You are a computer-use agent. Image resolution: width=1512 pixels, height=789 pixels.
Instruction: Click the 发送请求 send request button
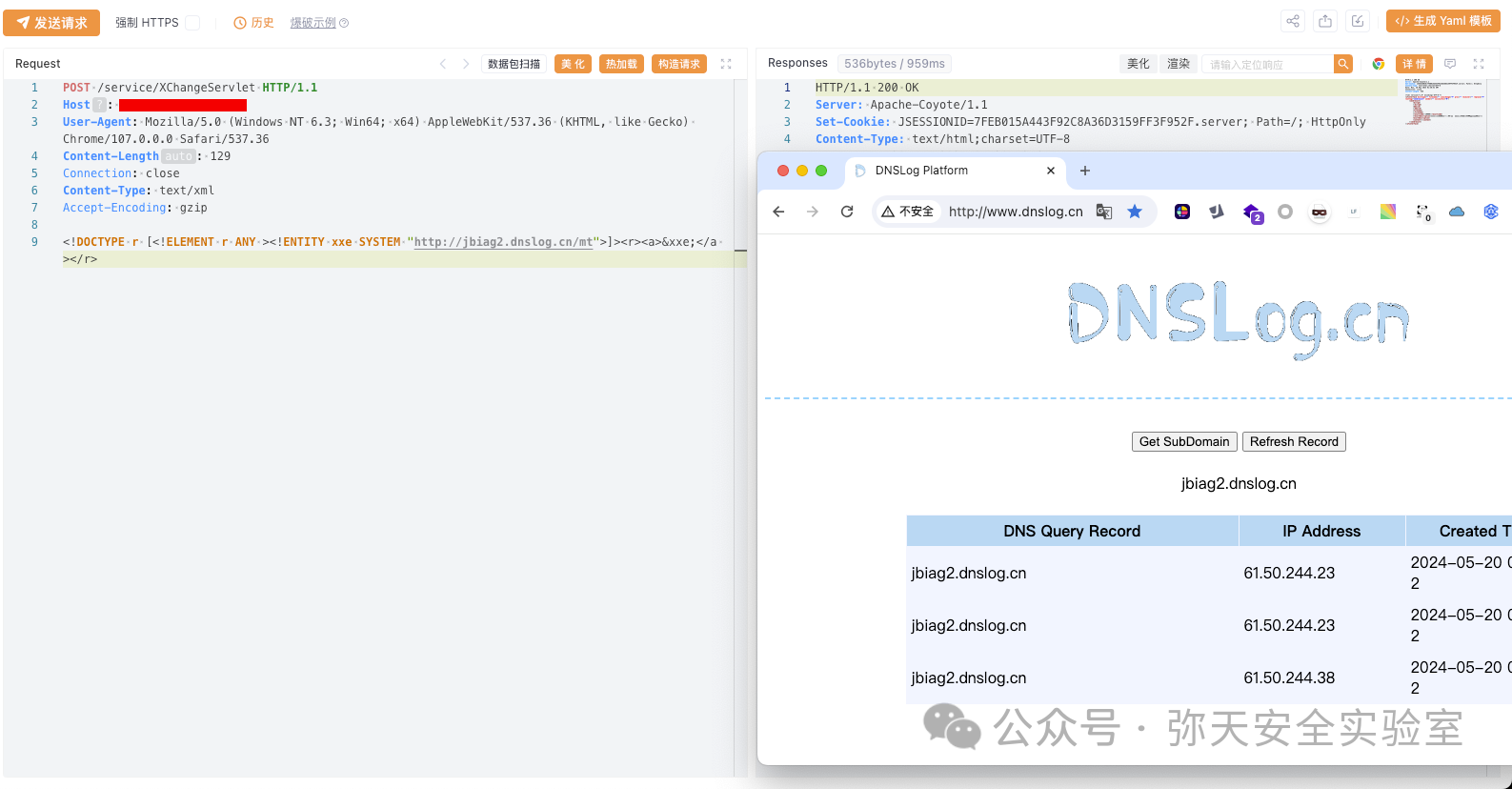[x=51, y=22]
